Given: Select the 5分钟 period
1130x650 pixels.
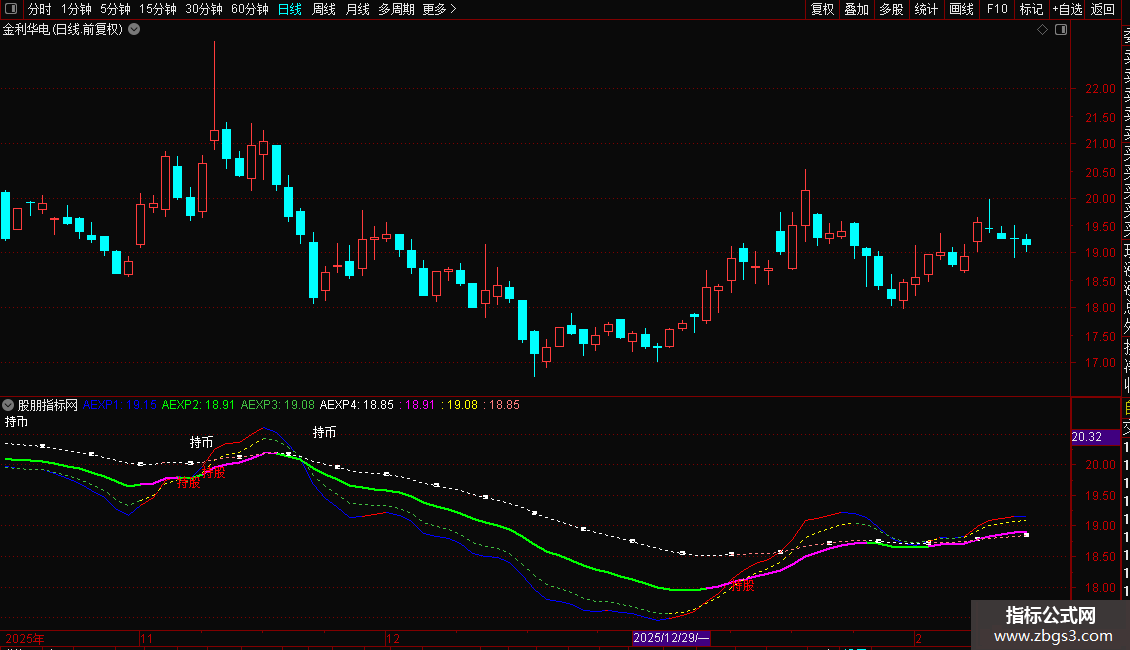Looking at the screenshot, I should 115,9.
